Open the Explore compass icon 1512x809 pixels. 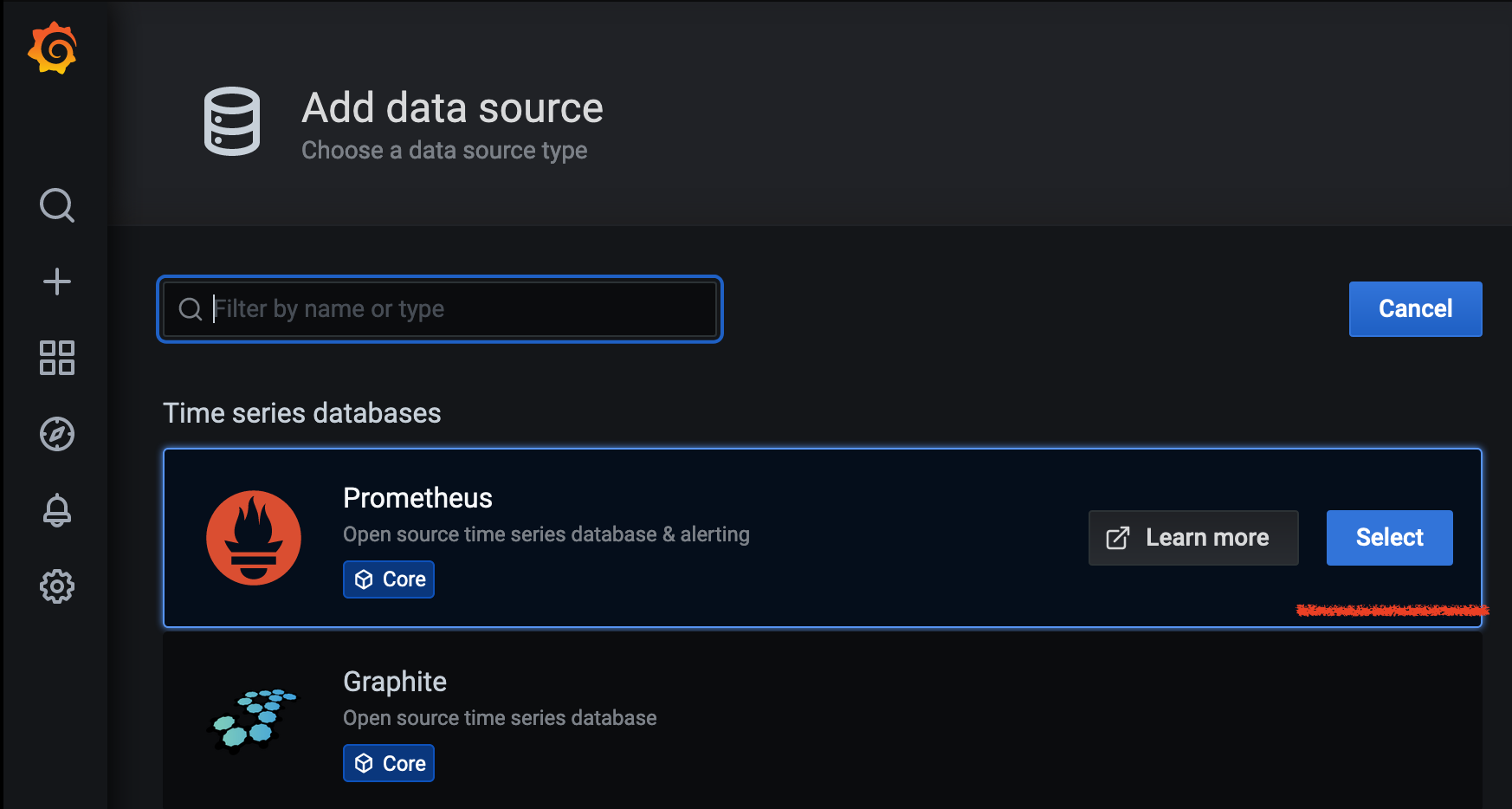coord(57,434)
